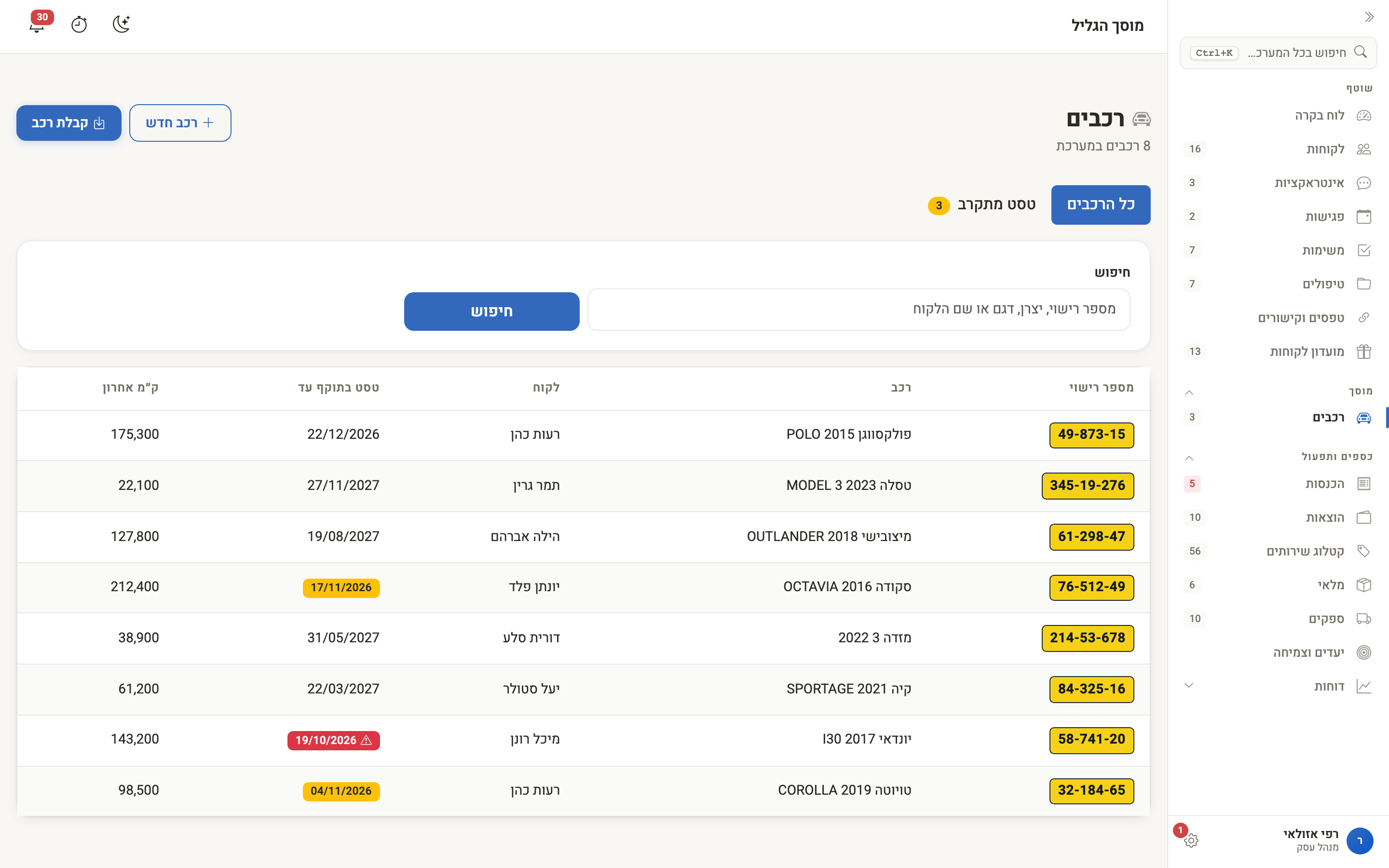Focus the global search box Ctrl+K
1389x868 pixels.
click(1278, 53)
